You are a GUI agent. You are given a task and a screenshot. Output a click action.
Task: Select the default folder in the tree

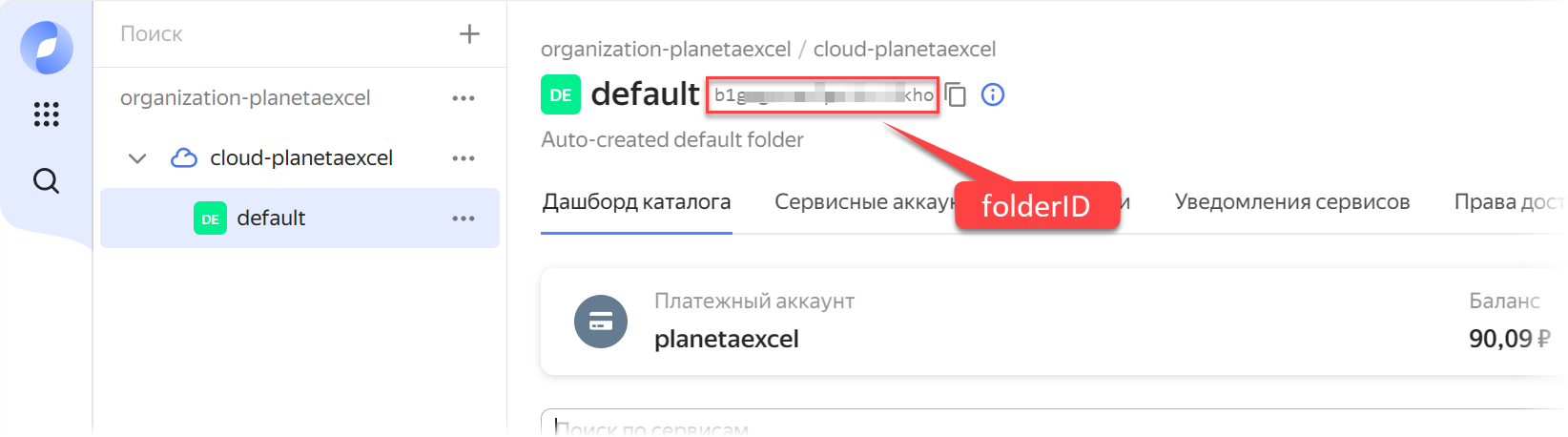point(271,218)
